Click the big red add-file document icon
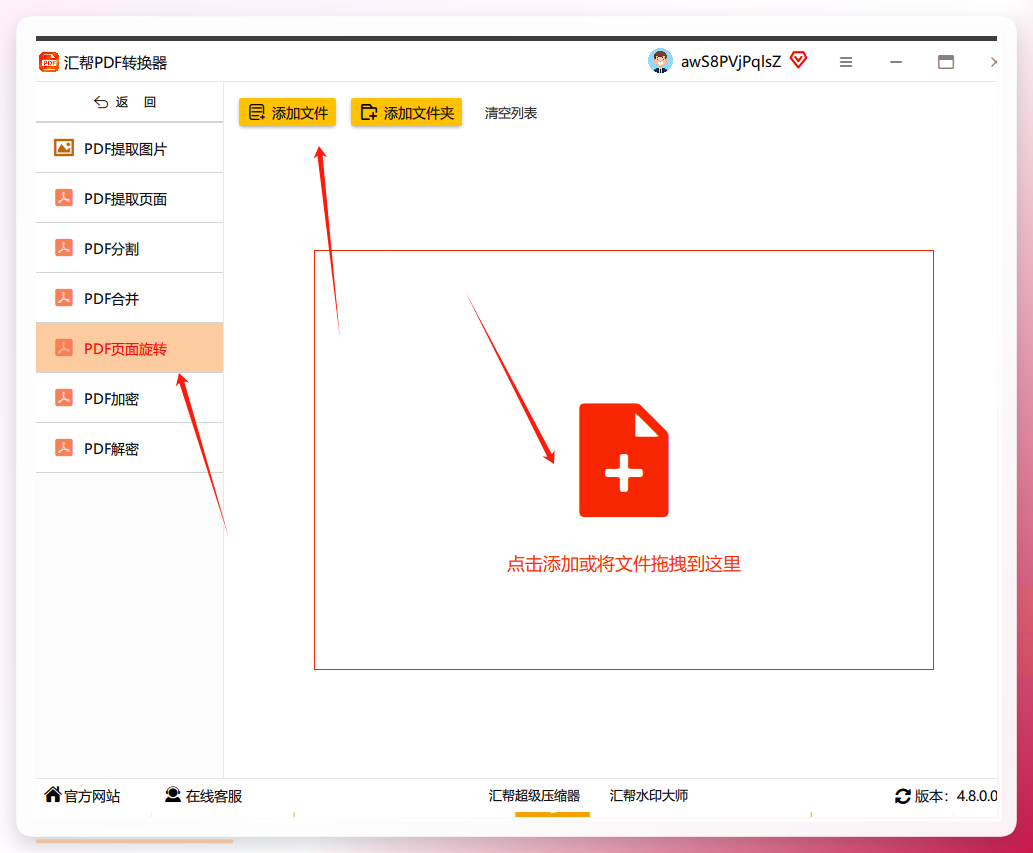 624,460
